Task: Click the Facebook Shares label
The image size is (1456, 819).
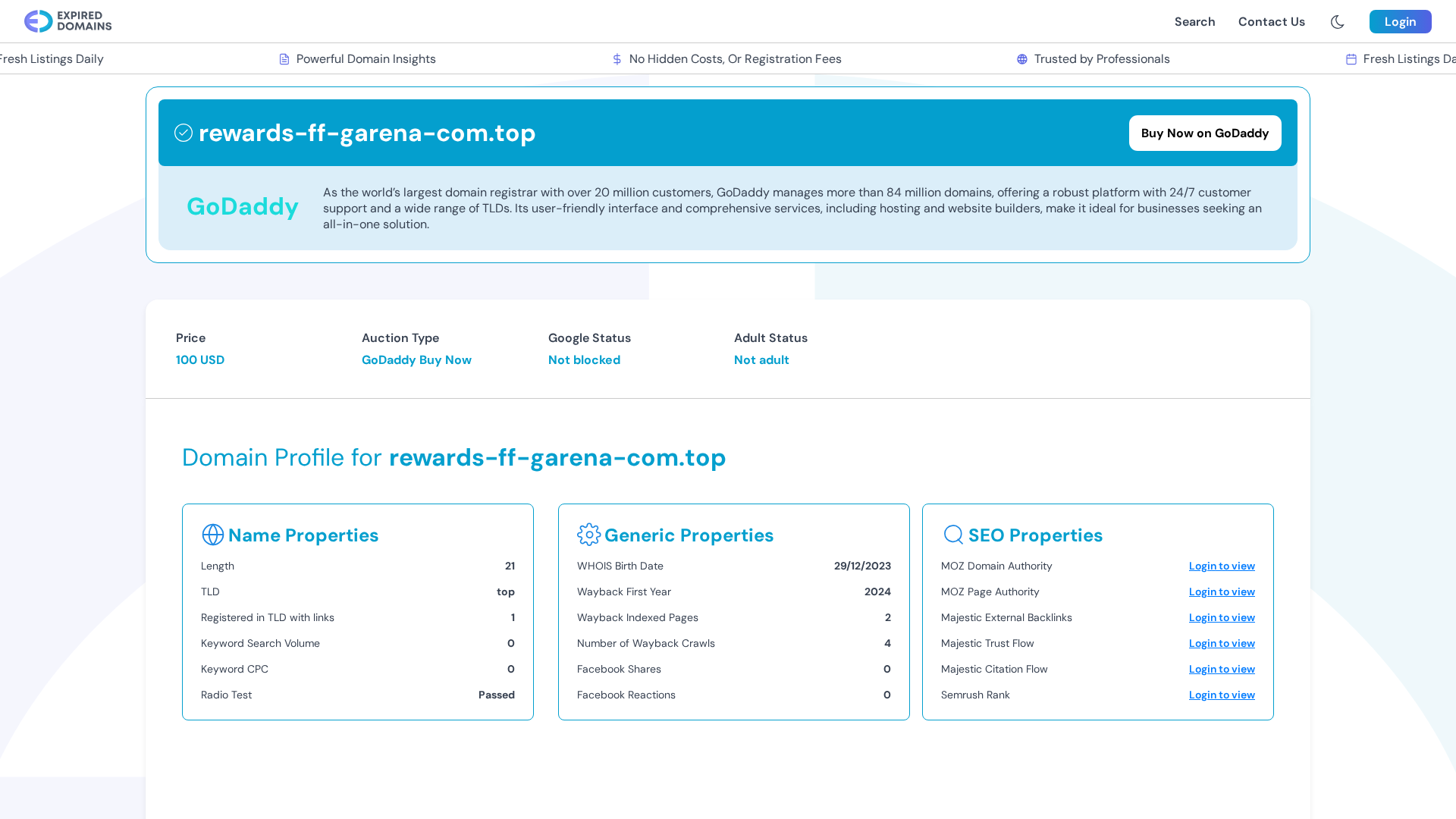Action: tap(619, 669)
